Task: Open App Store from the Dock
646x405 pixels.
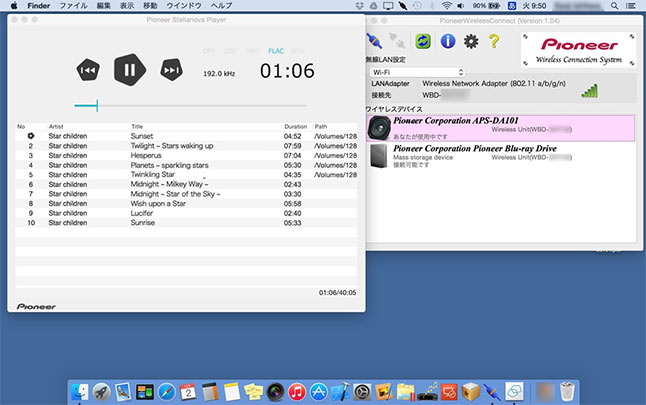Action: 318,392
